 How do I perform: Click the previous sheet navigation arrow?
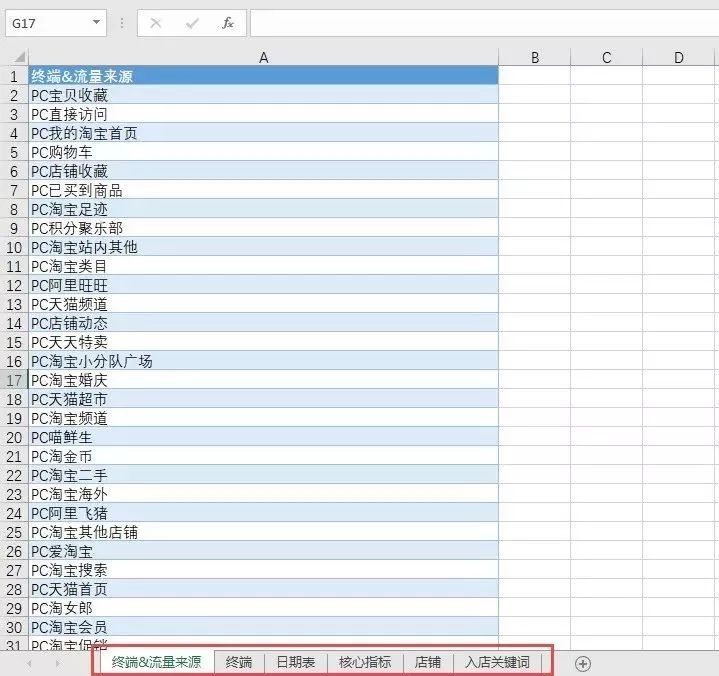29,664
